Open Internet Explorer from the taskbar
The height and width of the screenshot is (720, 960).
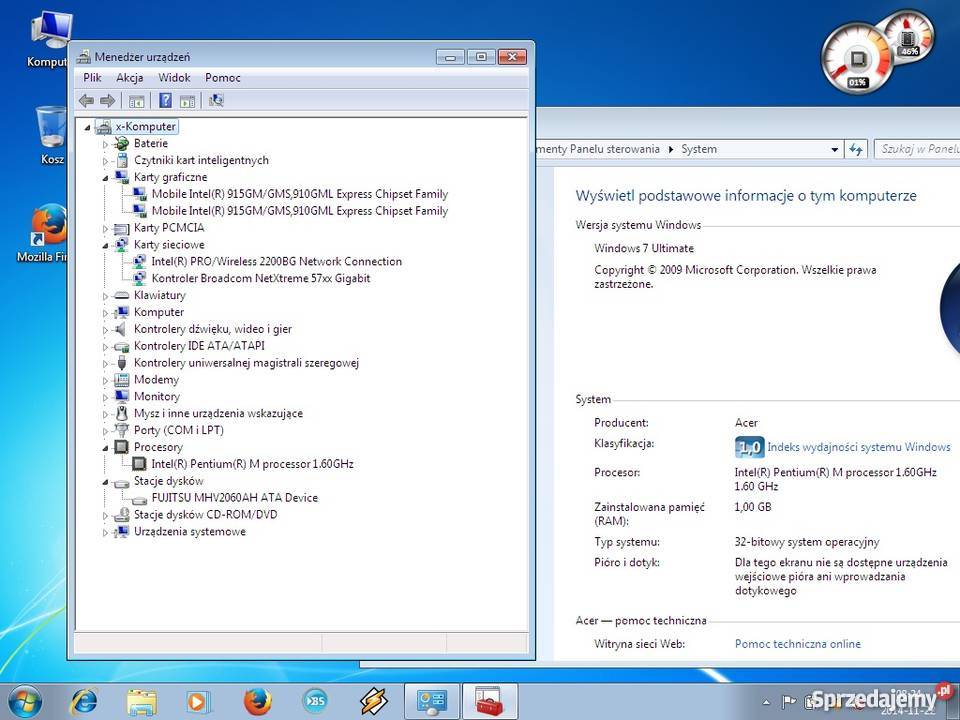coord(84,699)
